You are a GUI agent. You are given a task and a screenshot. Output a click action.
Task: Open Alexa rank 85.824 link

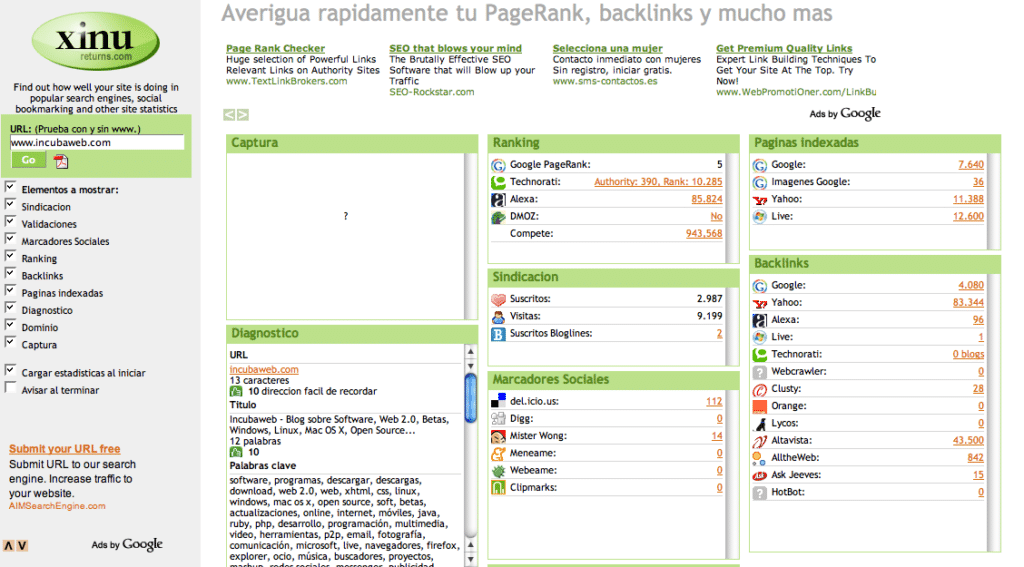pyautogui.click(x=707, y=199)
